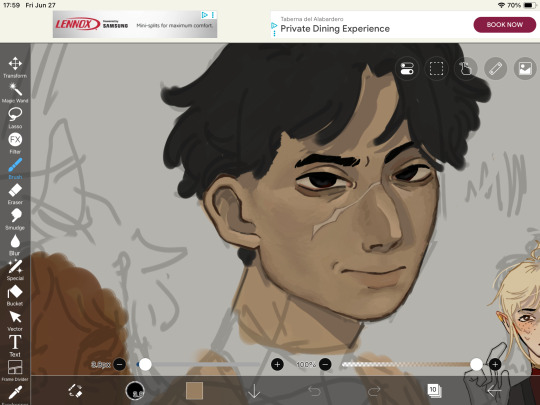Image resolution: width=540 pixels, height=405 pixels.
Task: Tap the down arrow to hide toolbar
Action: click(254, 391)
